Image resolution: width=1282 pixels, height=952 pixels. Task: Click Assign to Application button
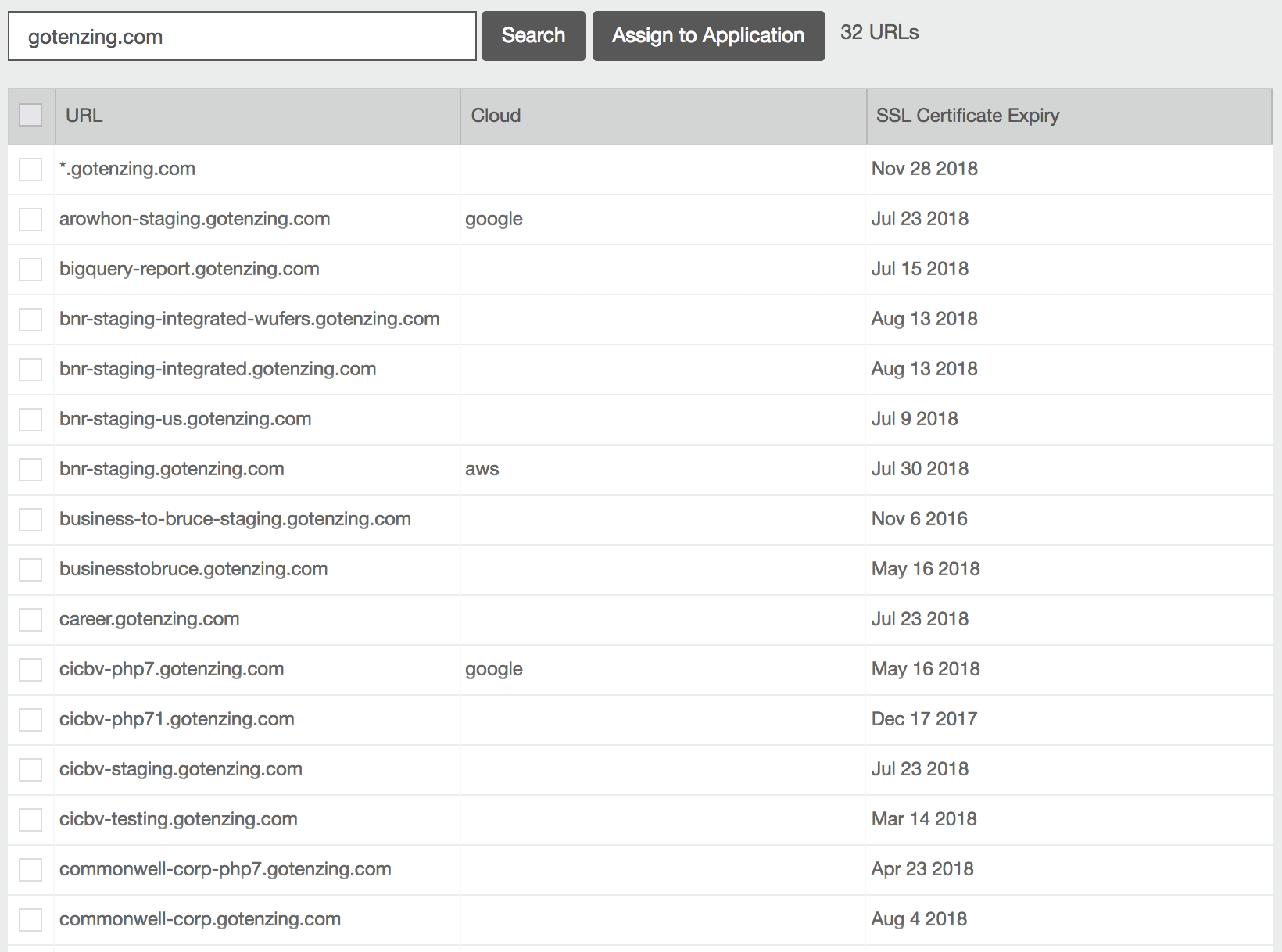pyautogui.click(x=708, y=36)
